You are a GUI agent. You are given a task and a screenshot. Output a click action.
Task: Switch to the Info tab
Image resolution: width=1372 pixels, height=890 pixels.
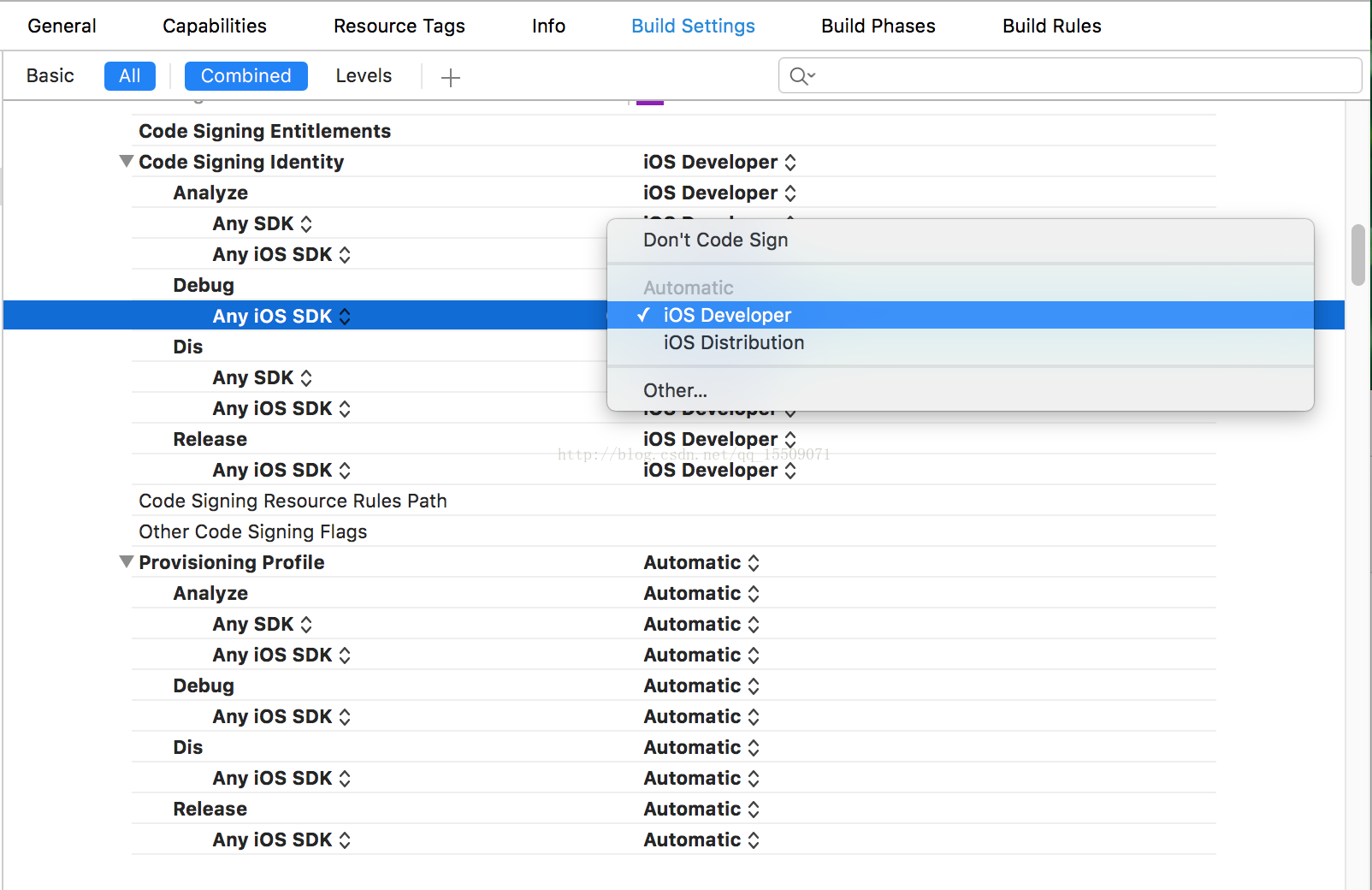[548, 26]
